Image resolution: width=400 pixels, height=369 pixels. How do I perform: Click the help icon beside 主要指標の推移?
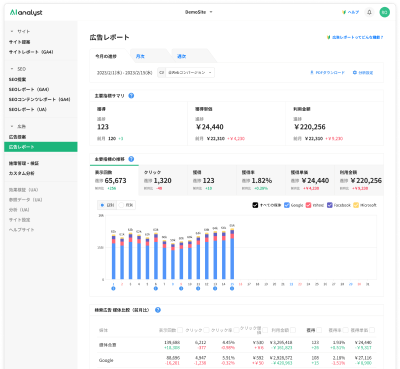(131, 159)
